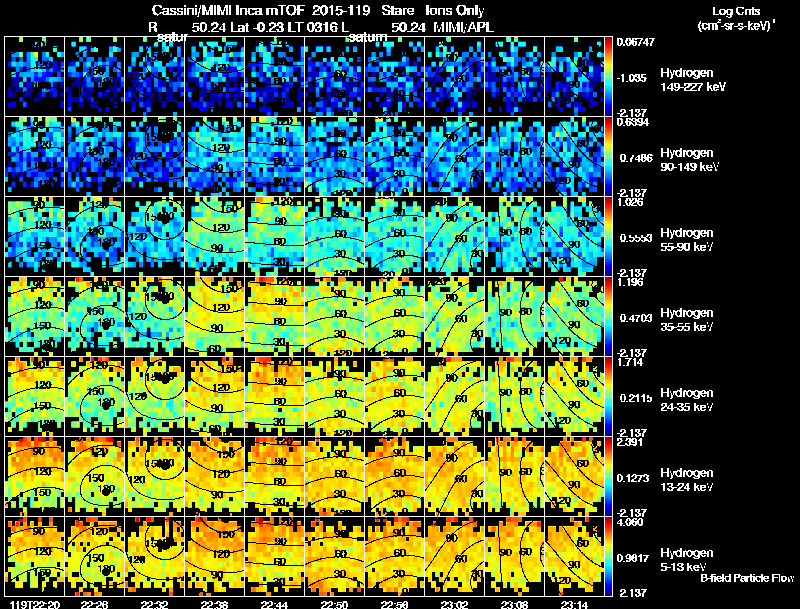Click the '23:02' time label

454,605
